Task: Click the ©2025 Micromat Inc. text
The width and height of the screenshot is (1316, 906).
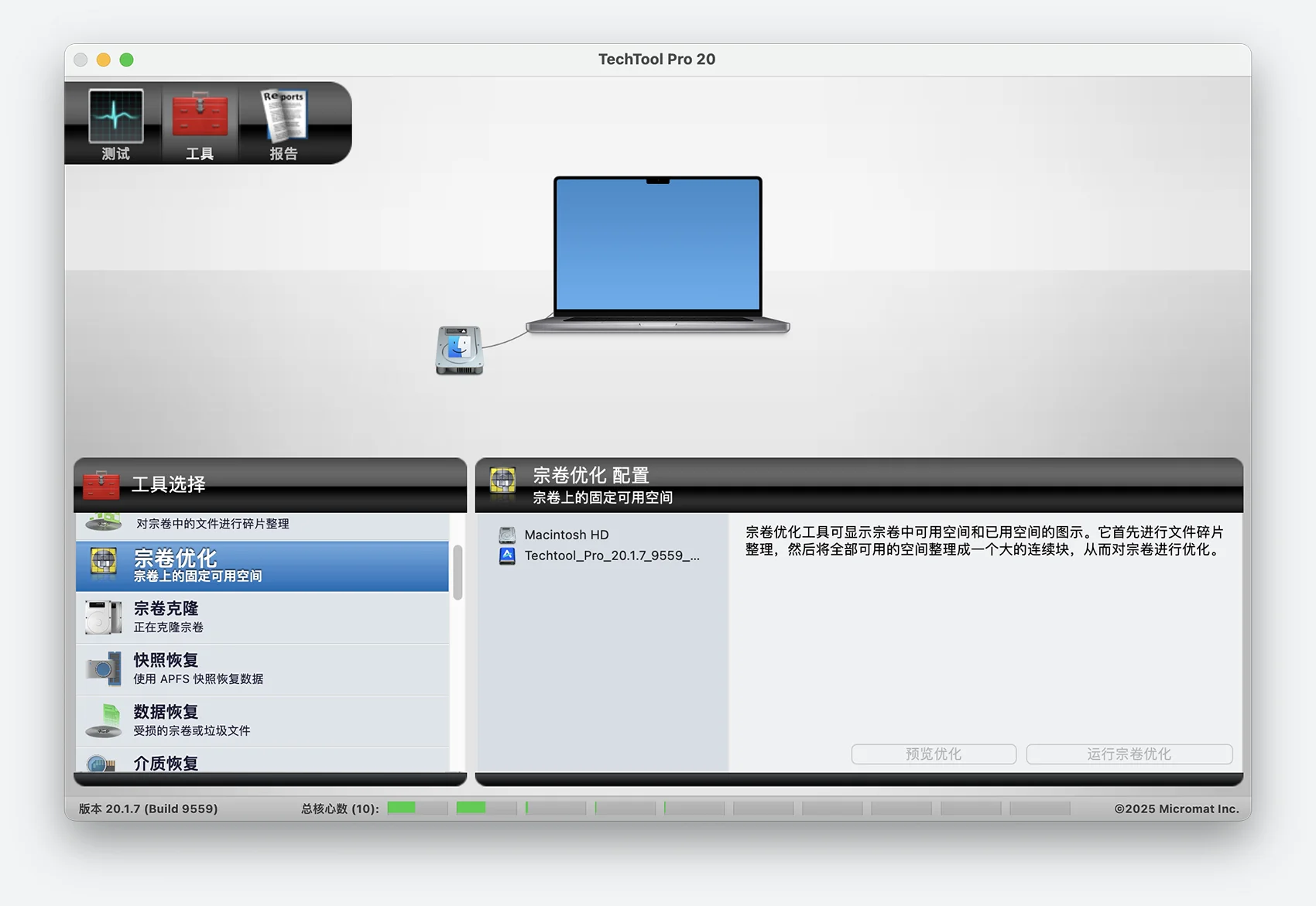Action: (1177, 809)
